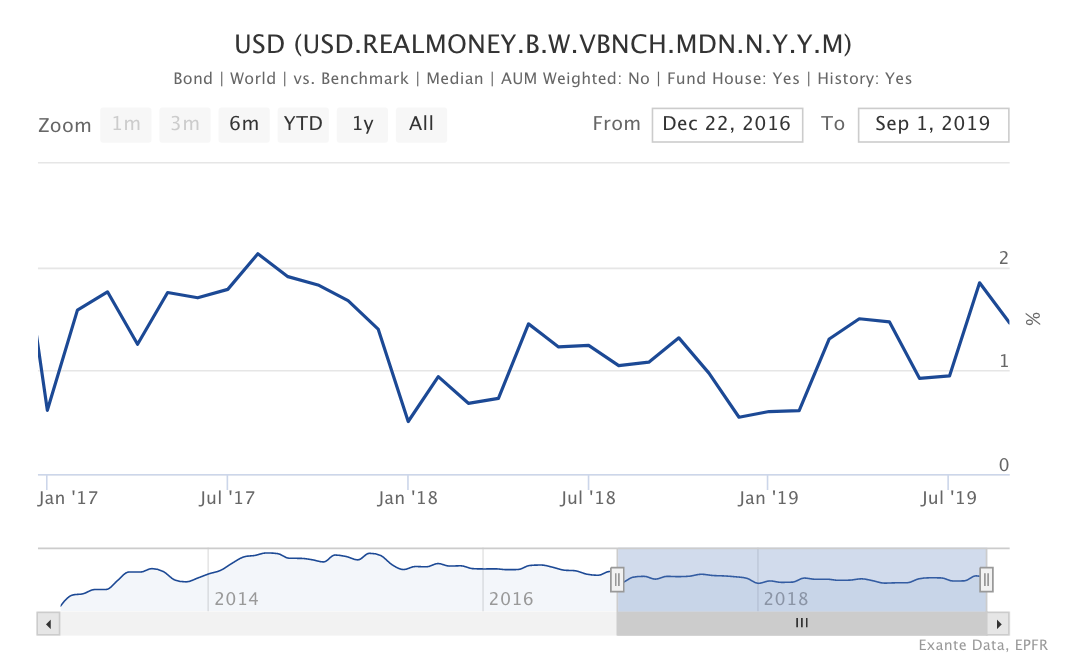Click the 3m zoom range button
The image size is (1084, 668).
(x=185, y=124)
